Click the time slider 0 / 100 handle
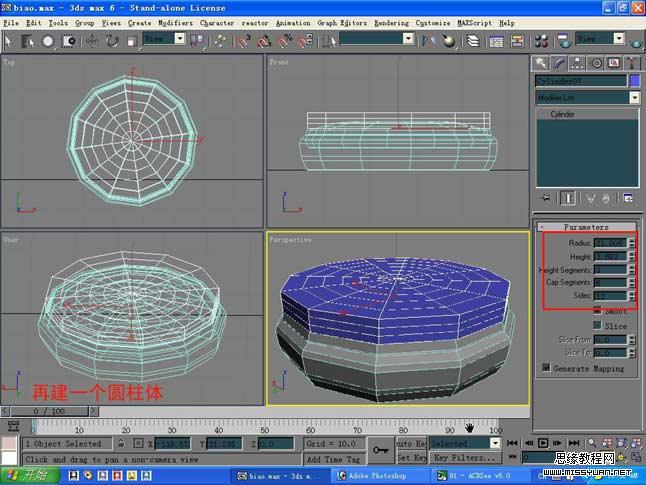Image resolution: width=646 pixels, height=485 pixels. [49, 411]
